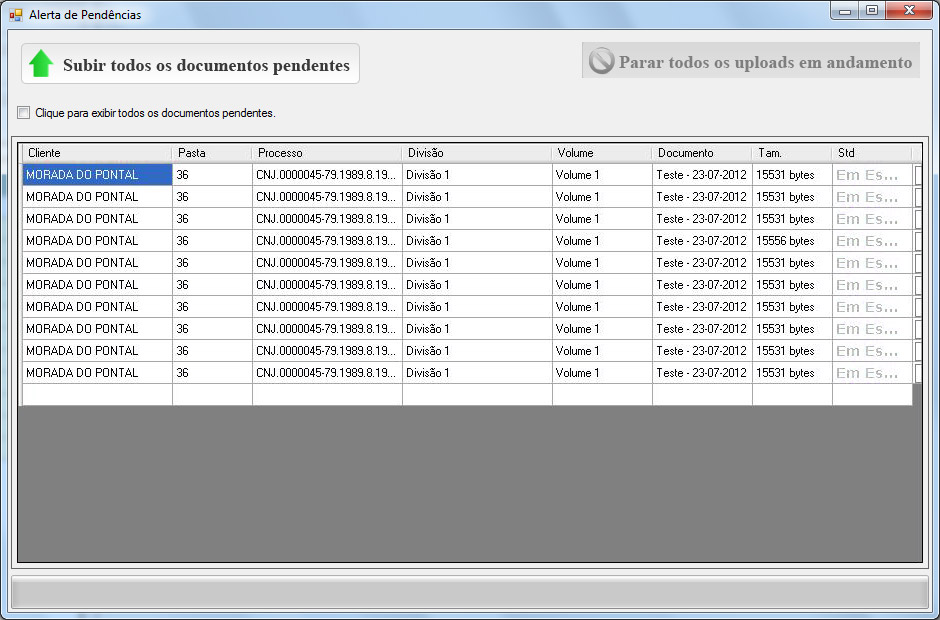Image resolution: width=940 pixels, height=620 pixels.
Task: Minimize the Alerta de Pendências window
Action: pyautogui.click(x=846, y=11)
